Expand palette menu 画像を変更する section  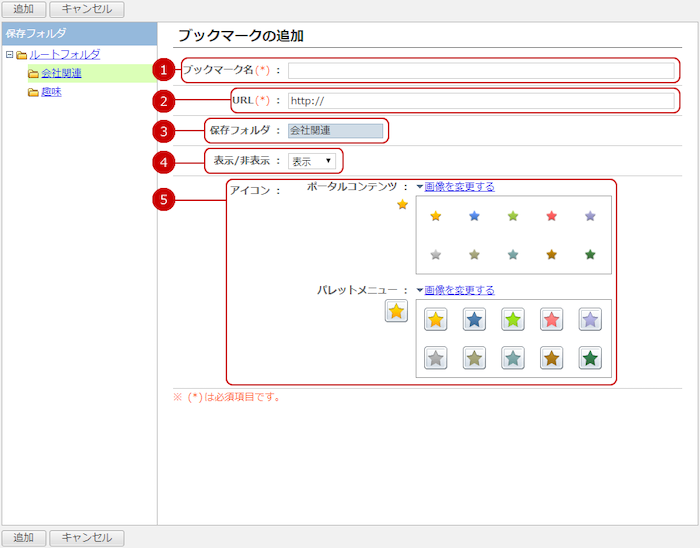(x=458, y=291)
